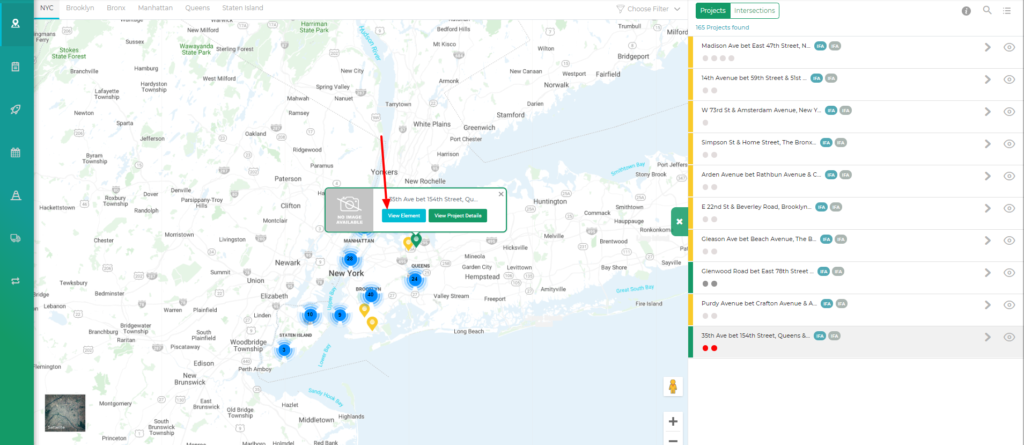Click the View Project Details button
1024x445 pixels.
coord(458,215)
